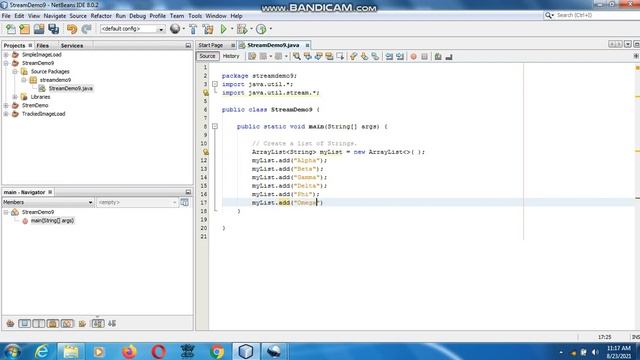Toggle Sort by Name in the Navigator

[98, 324]
